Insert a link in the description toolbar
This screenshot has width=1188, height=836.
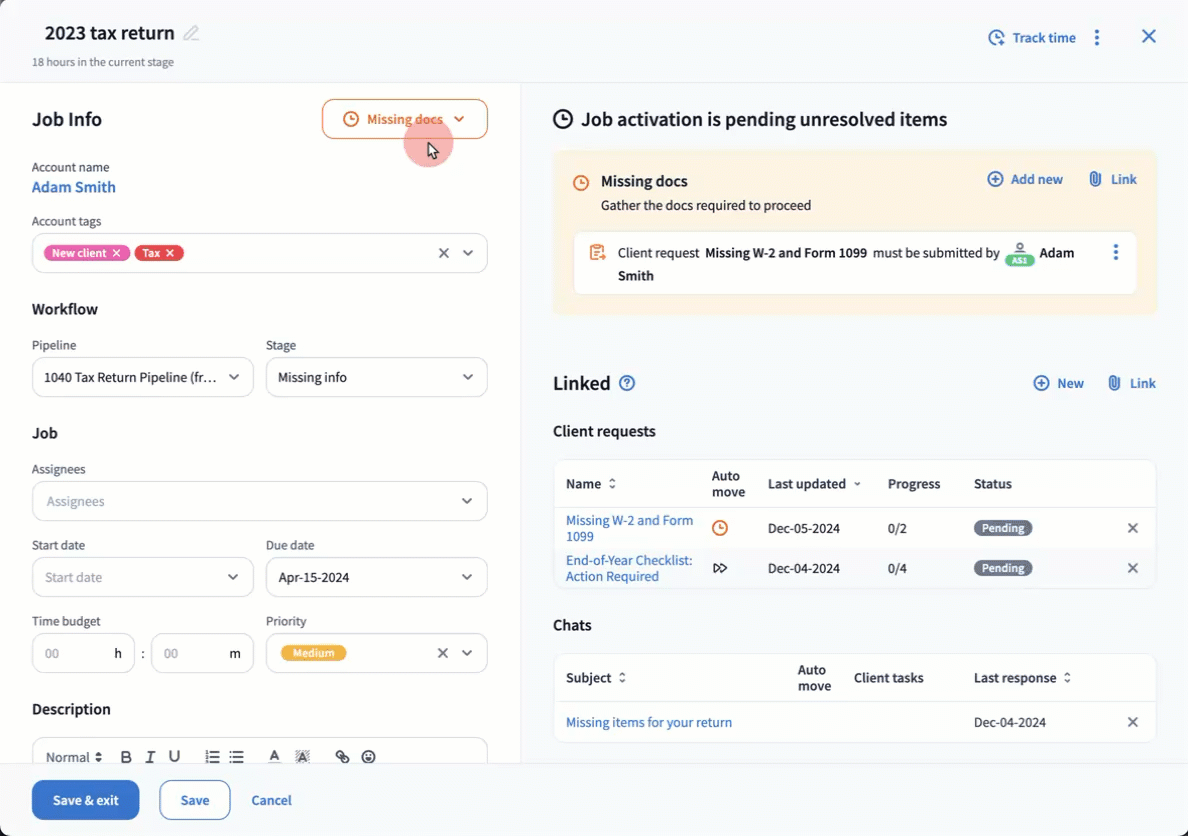pos(342,757)
